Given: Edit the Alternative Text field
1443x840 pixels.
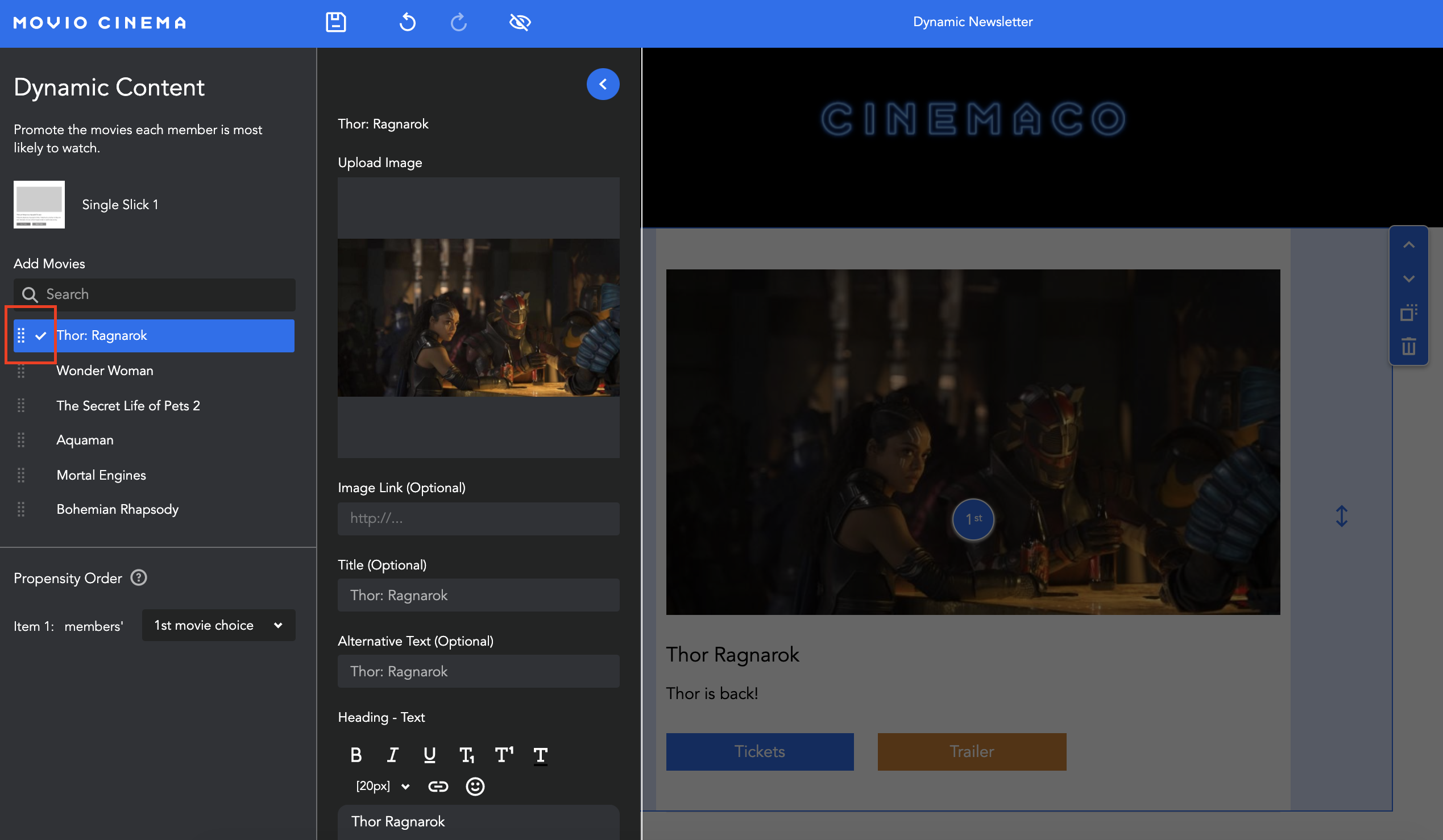Looking at the screenshot, I should point(479,671).
